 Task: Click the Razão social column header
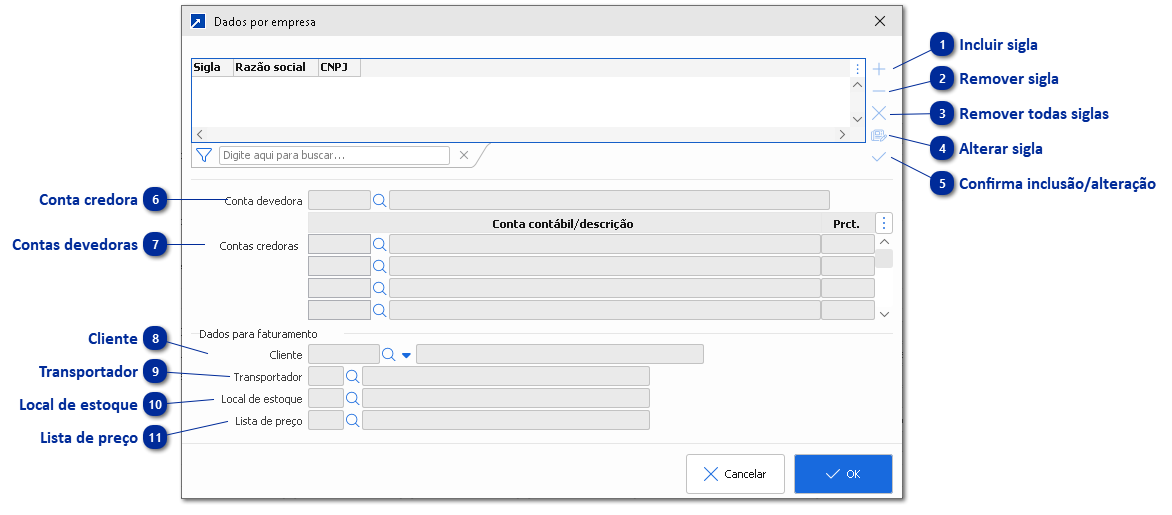coord(270,68)
